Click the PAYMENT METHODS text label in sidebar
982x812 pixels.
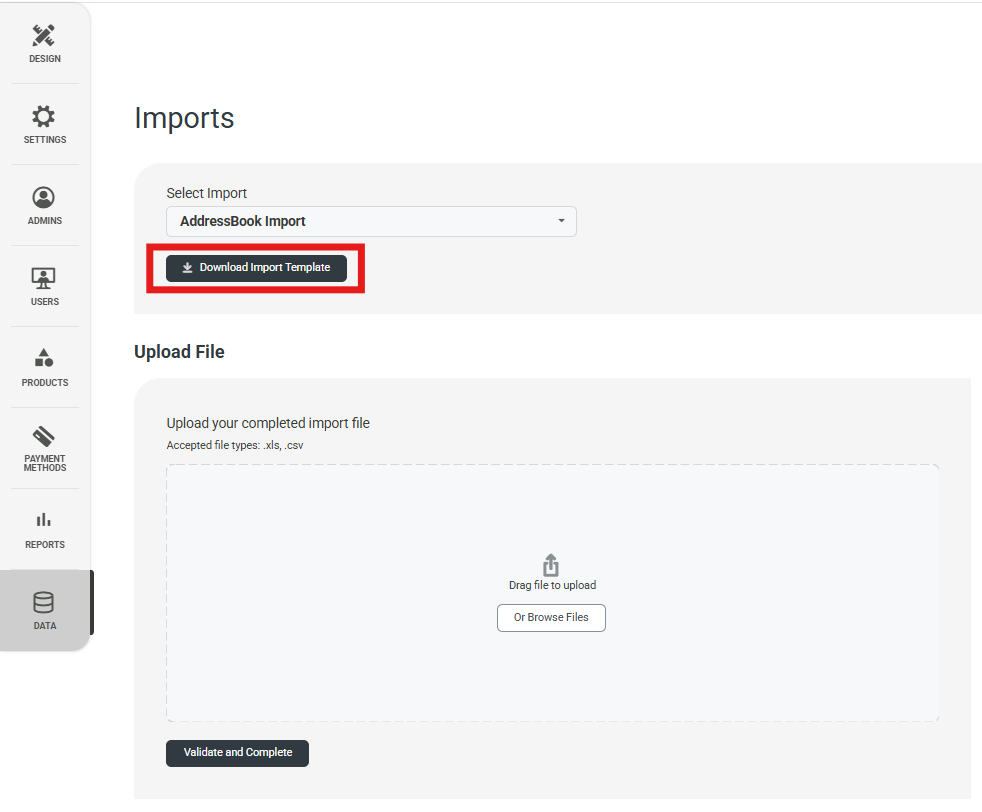[45, 463]
